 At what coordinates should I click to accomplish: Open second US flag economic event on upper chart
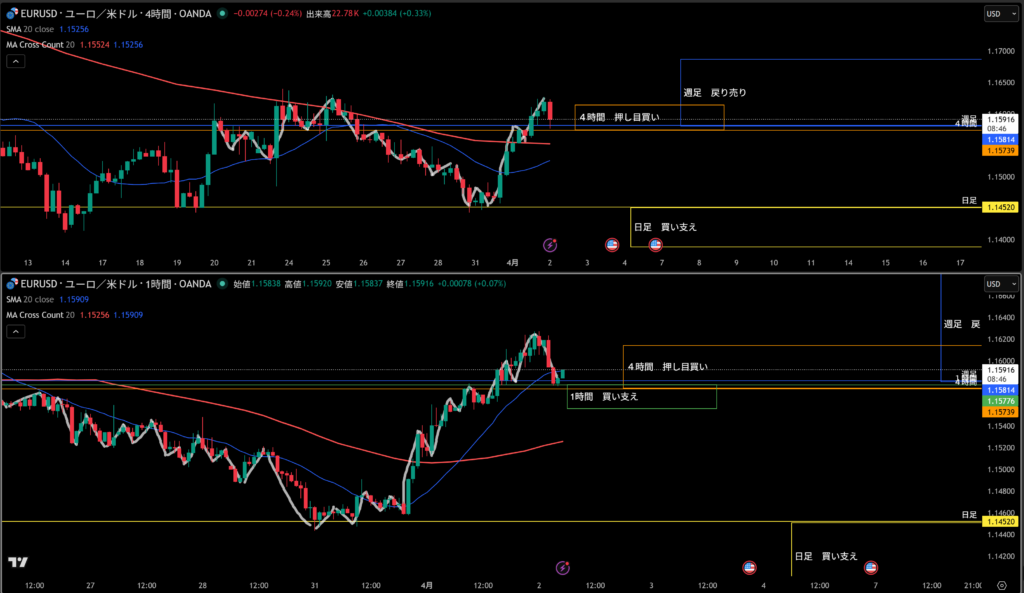point(656,244)
